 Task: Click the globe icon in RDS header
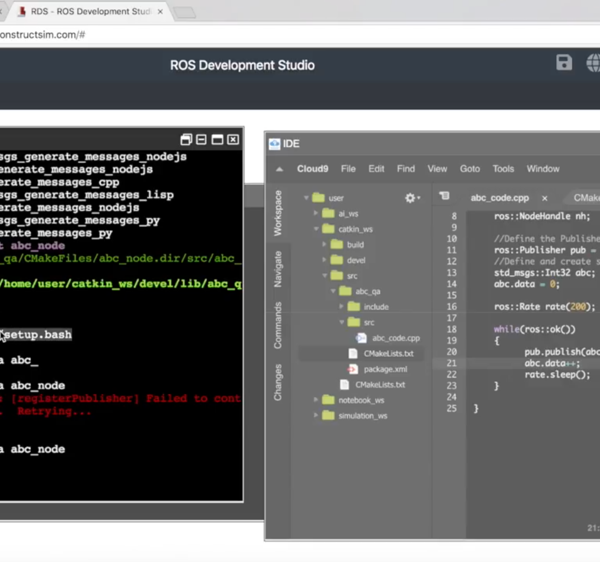coord(593,63)
